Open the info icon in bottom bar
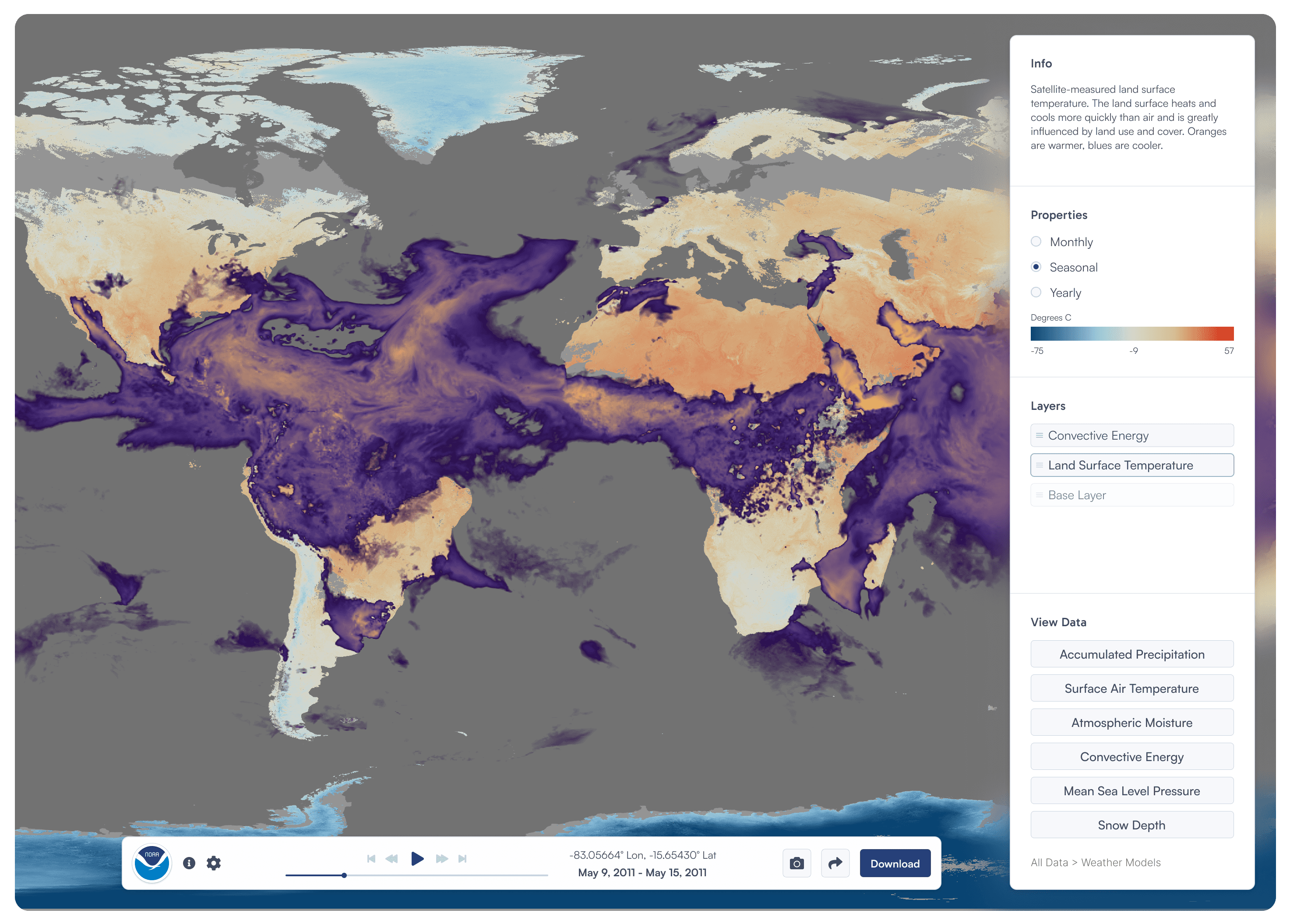 click(190, 863)
